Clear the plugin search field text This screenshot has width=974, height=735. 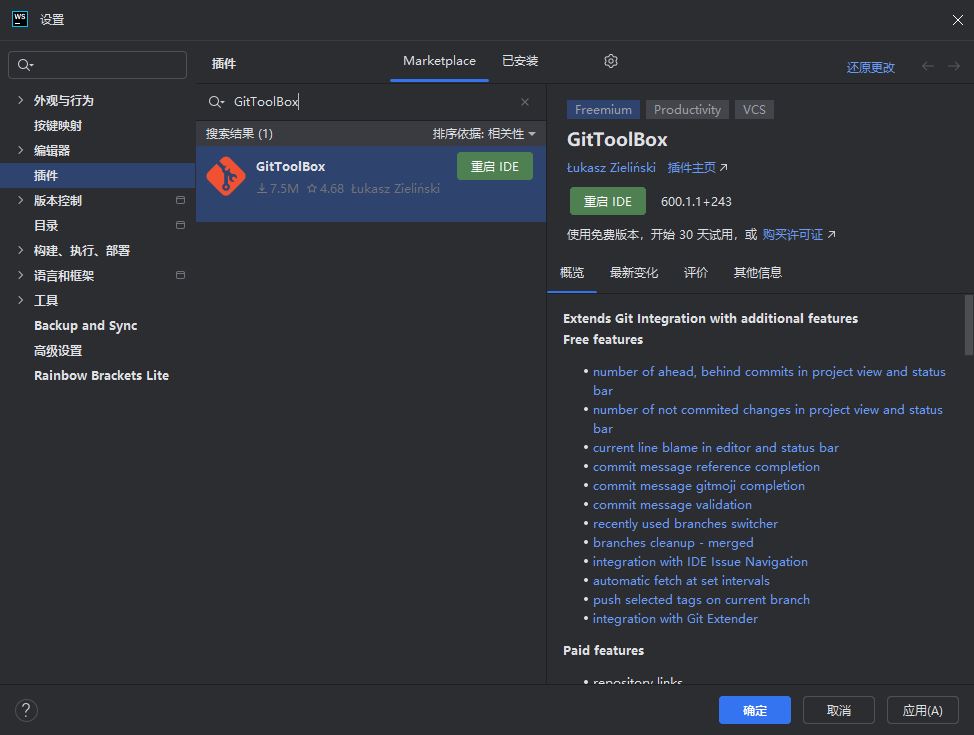click(525, 102)
